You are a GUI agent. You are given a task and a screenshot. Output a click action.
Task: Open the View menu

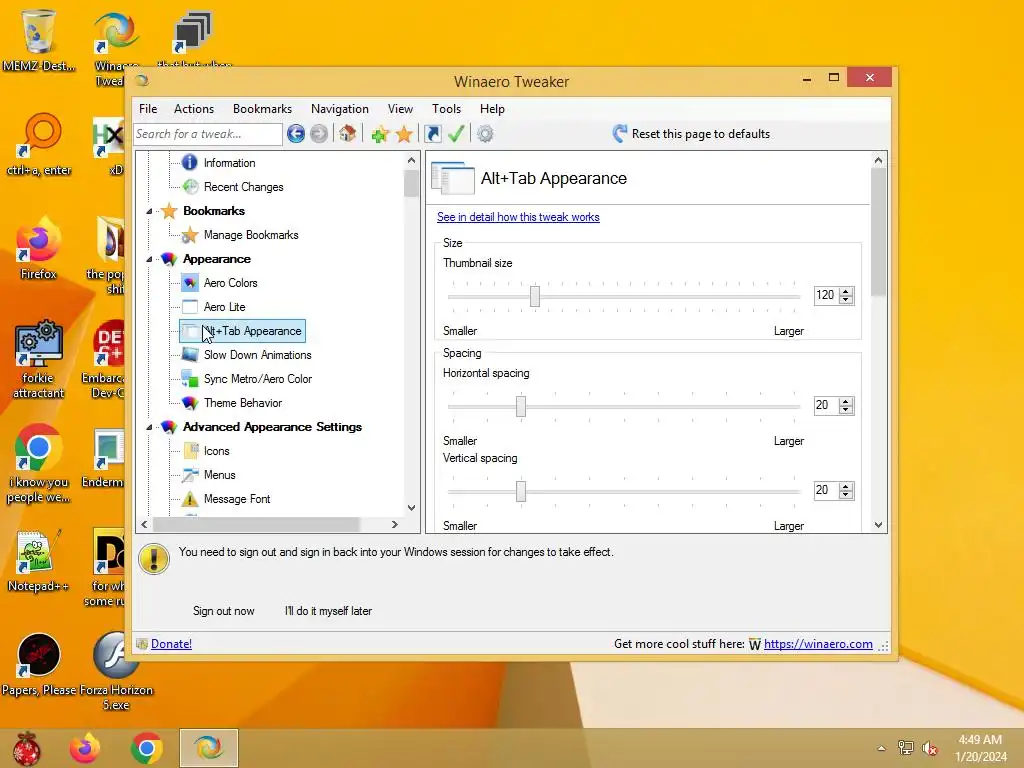pyautogui.click(x=400, y=109)
